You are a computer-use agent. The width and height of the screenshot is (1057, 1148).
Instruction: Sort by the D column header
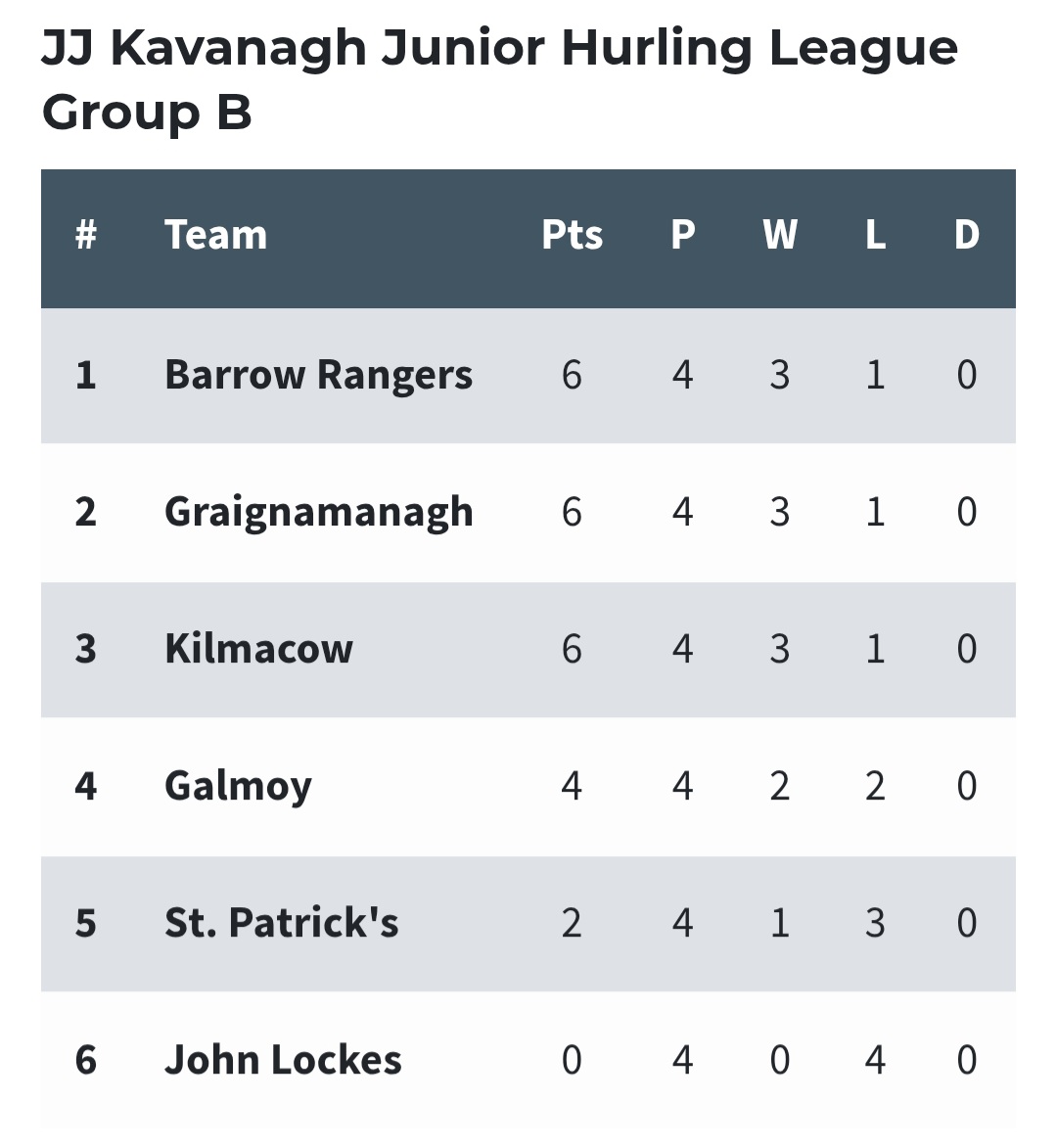966,235
